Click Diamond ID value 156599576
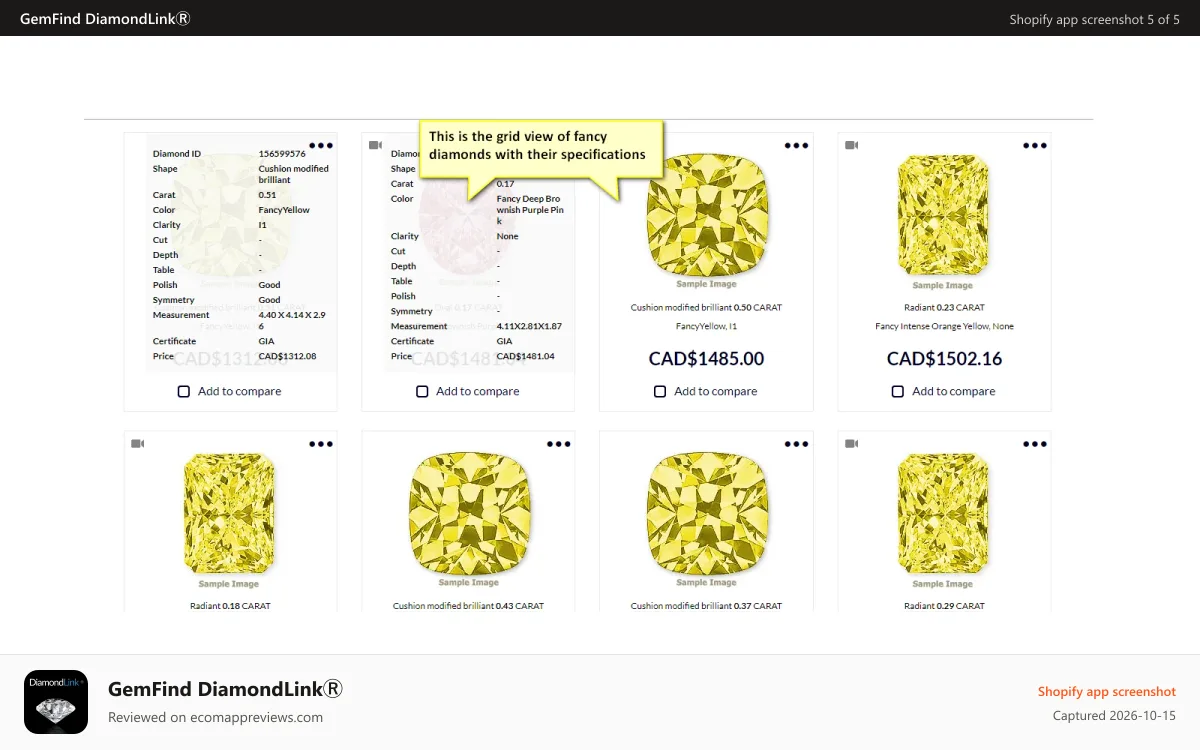 coord(282,154)
